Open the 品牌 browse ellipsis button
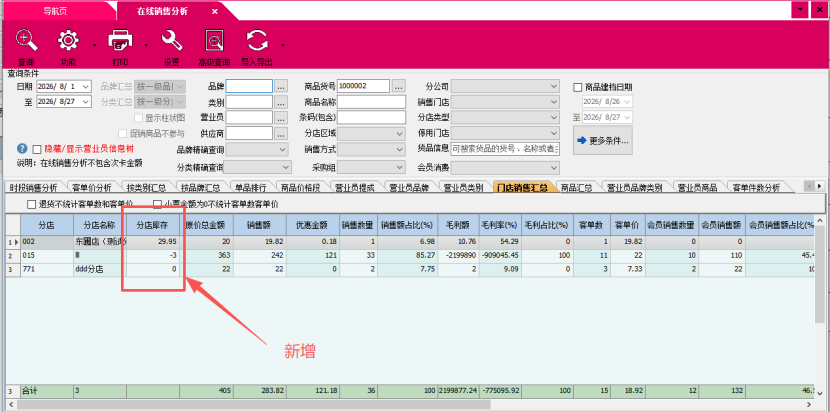 [x=281, y=86]
